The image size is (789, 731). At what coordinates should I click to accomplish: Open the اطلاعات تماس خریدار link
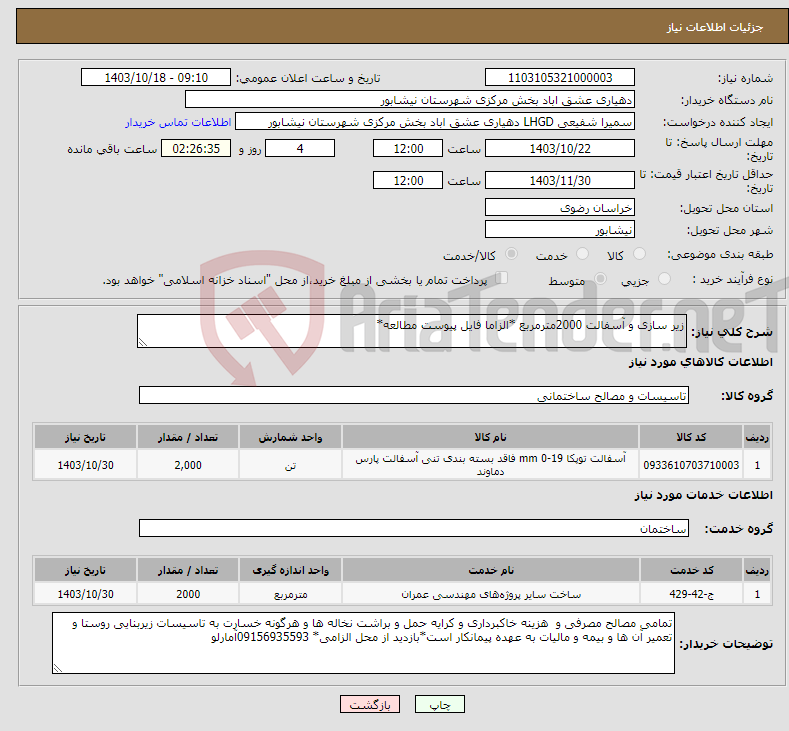click(178, 122)
